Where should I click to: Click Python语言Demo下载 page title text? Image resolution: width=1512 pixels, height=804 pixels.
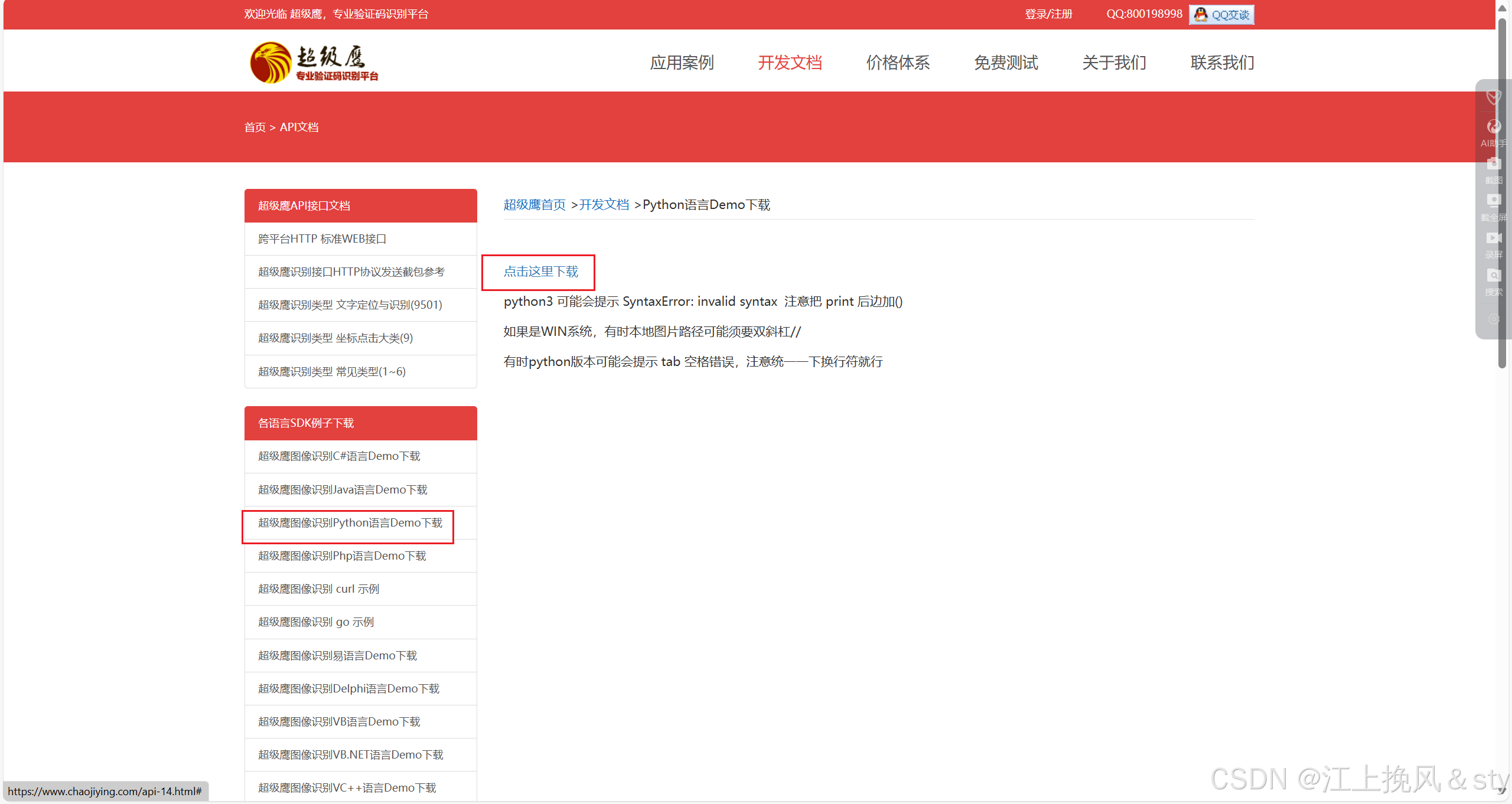click(x=706, y=205)
